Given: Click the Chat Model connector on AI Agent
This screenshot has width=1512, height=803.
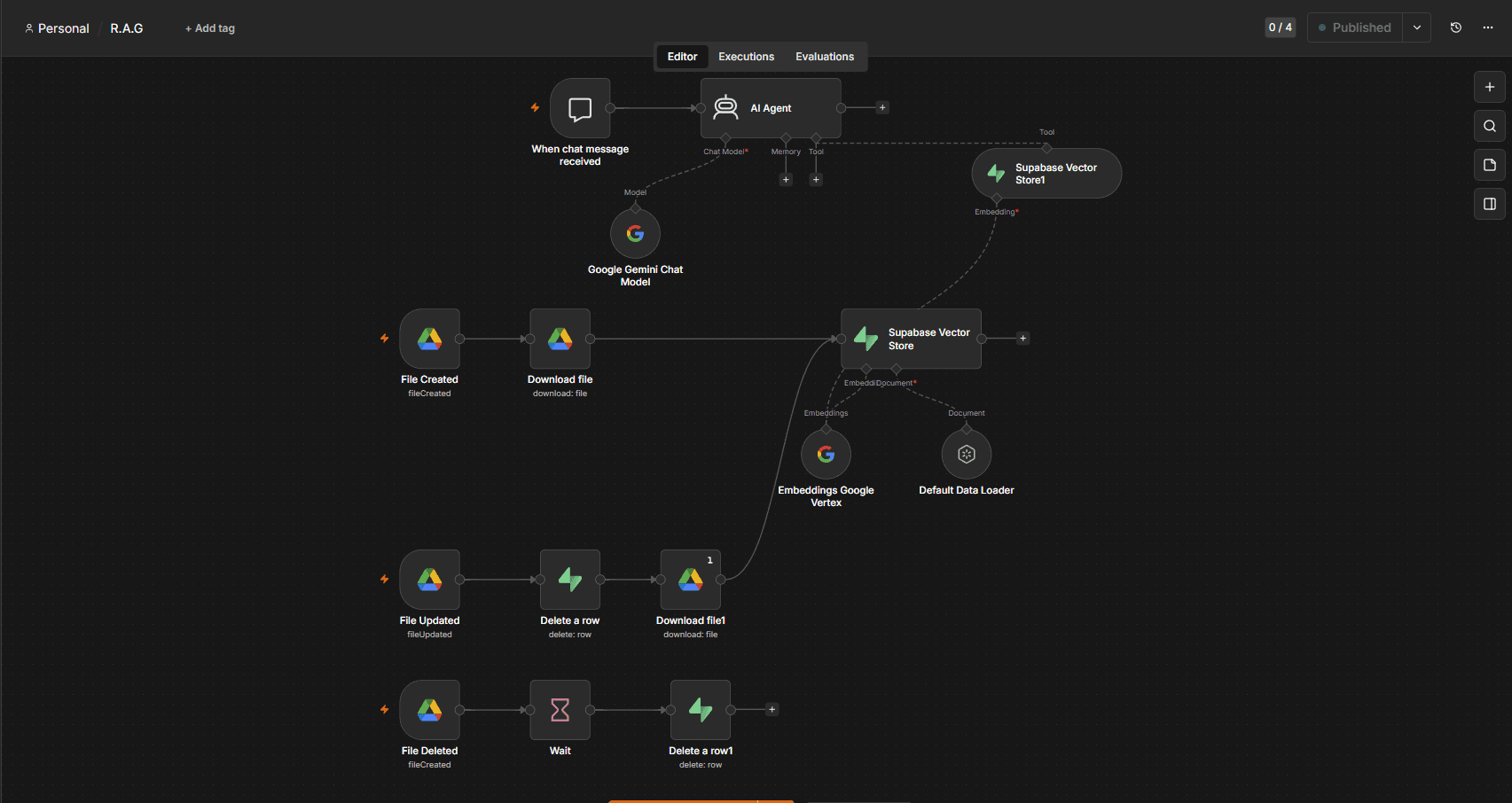Looking at the screenshot, I should click(x=725, y=138).
